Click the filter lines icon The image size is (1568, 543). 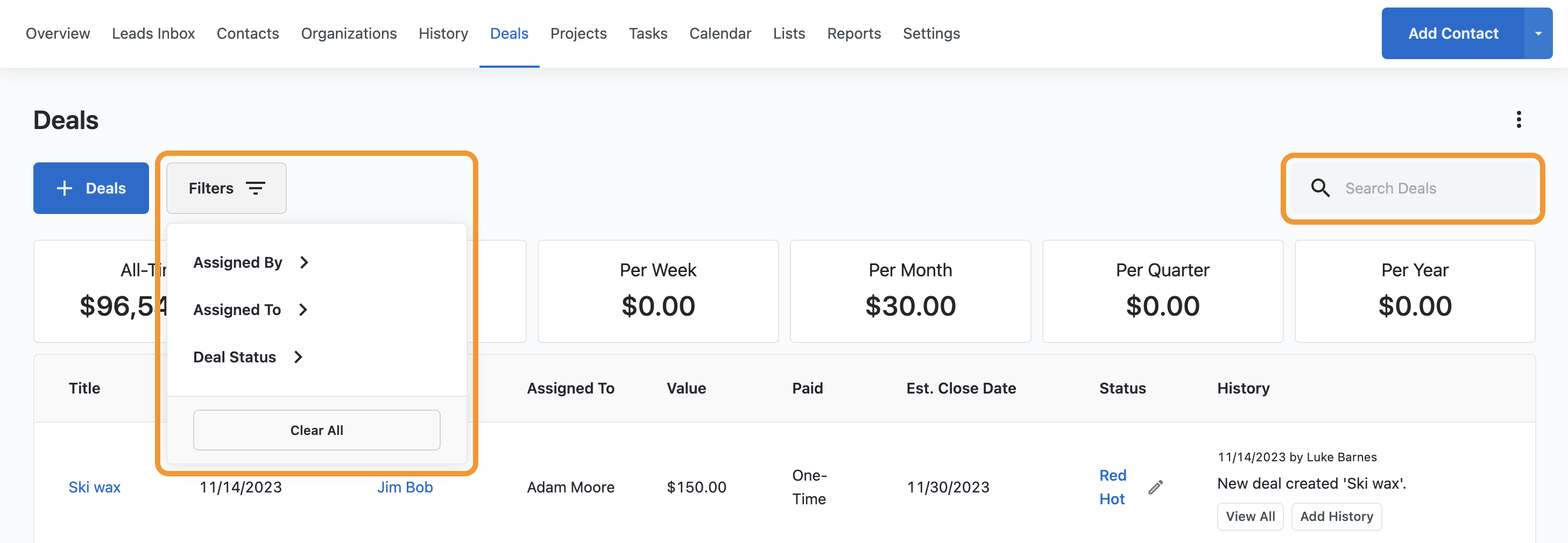coord(256,189)
